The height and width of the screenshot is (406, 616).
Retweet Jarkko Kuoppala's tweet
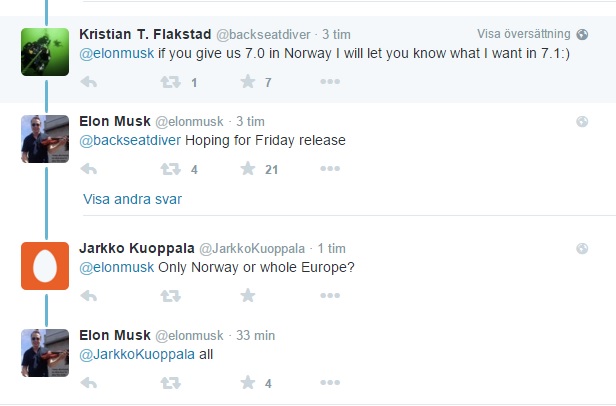170,296
